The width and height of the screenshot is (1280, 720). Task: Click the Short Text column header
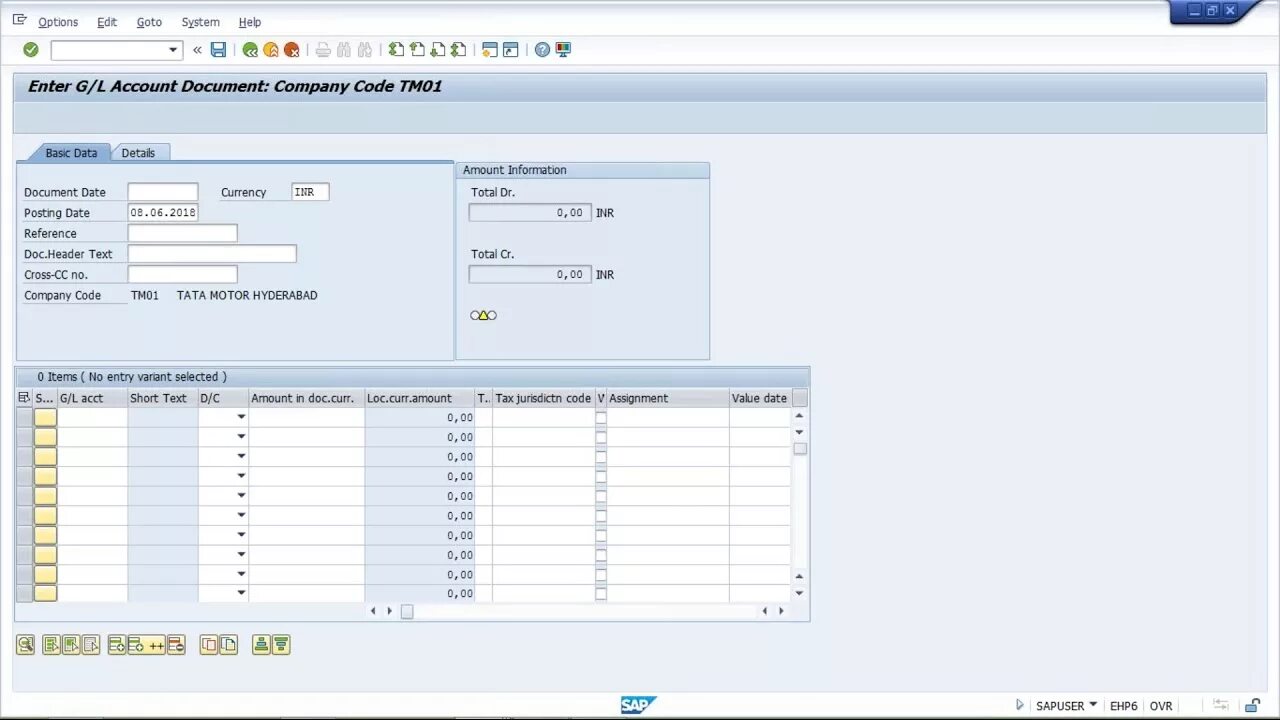point(163,398)
